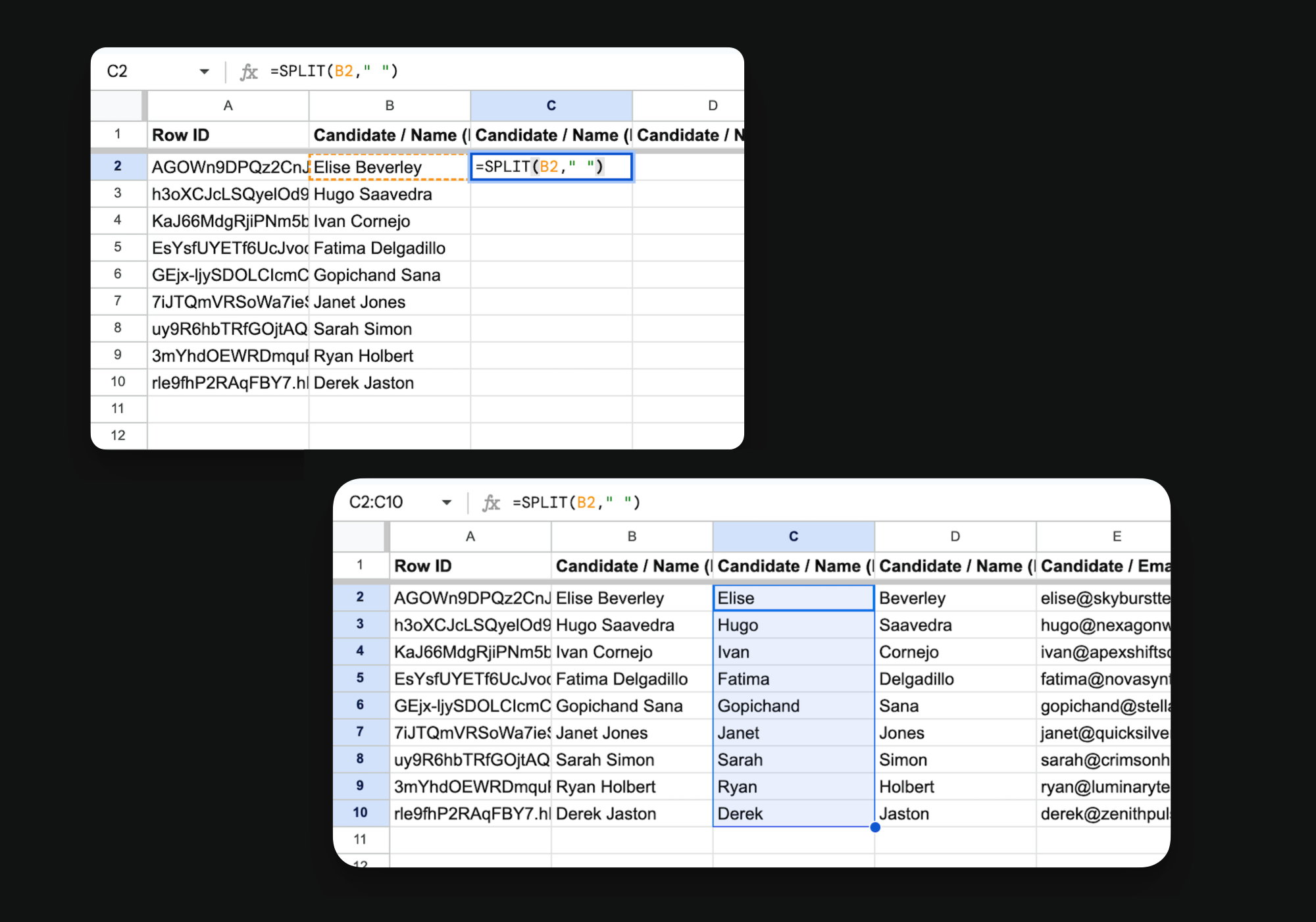Click cell 'Fatima Delgadillo' in top sheet
Viewport: 1316px width, 922px height.
390,248
